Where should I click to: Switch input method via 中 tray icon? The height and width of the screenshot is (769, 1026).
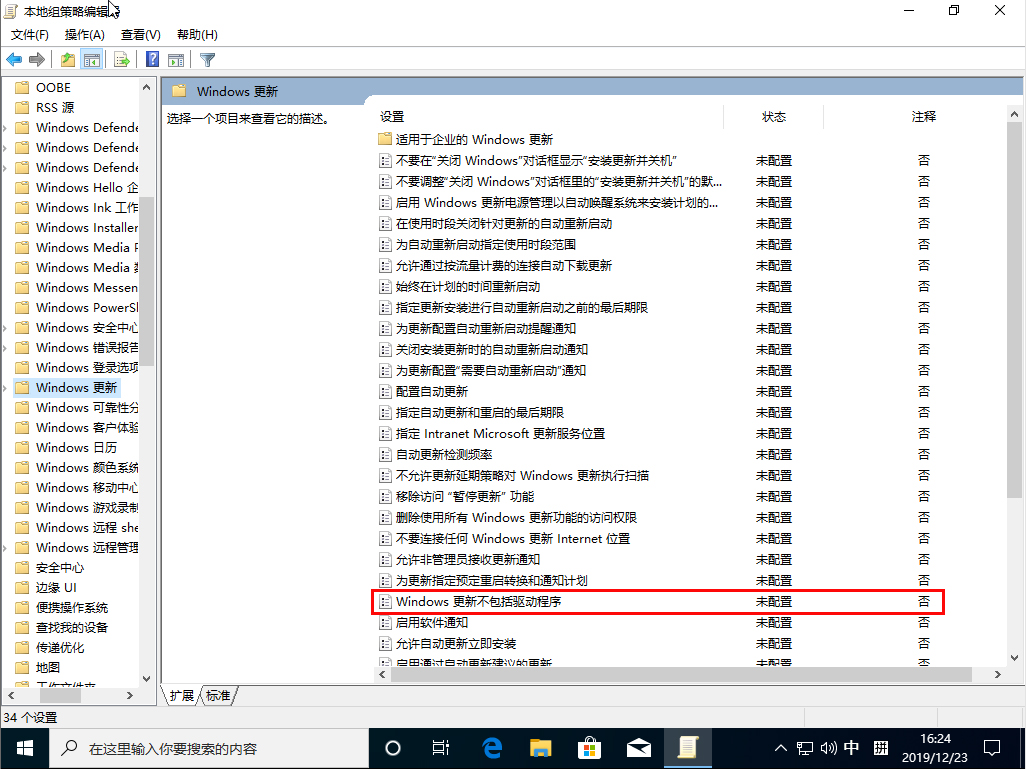[x=853, y=747]
